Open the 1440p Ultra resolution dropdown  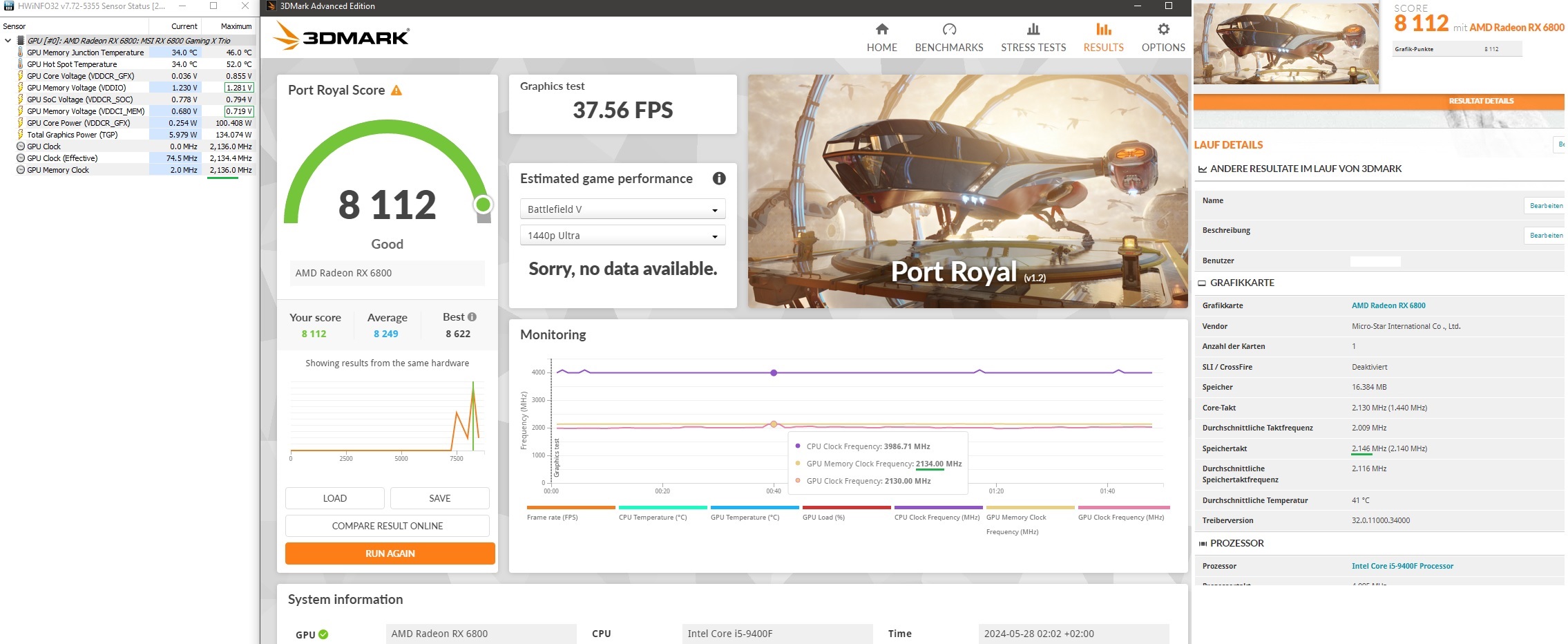click(x=622, y=235)
